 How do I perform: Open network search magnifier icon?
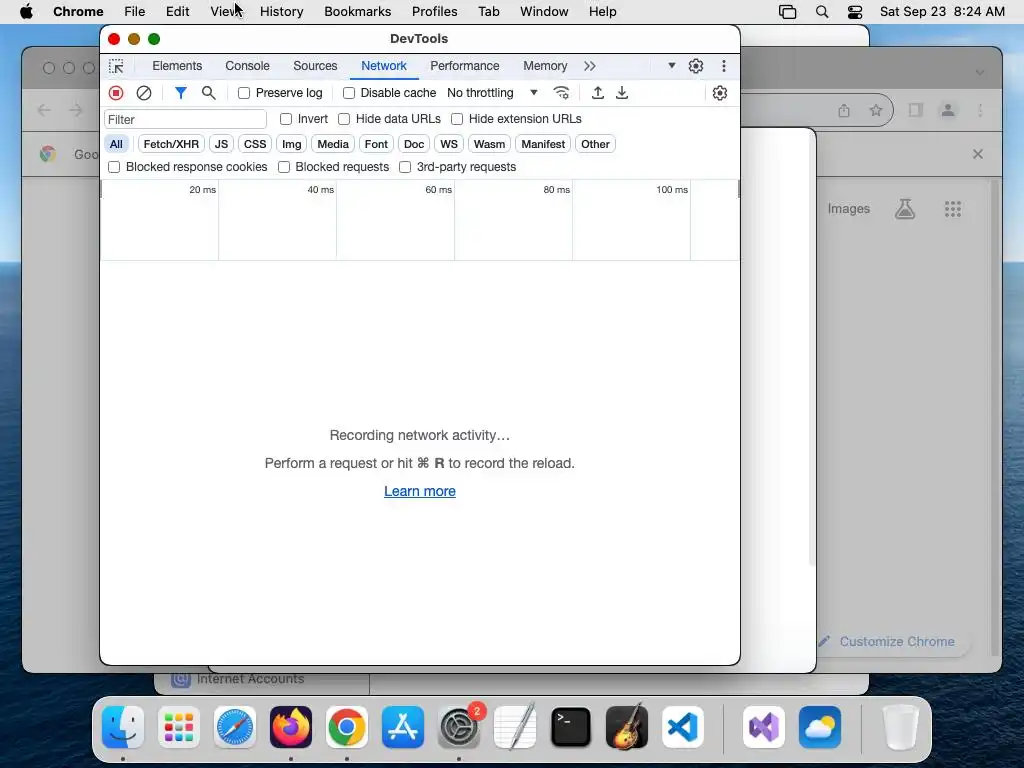click(208, 93)
